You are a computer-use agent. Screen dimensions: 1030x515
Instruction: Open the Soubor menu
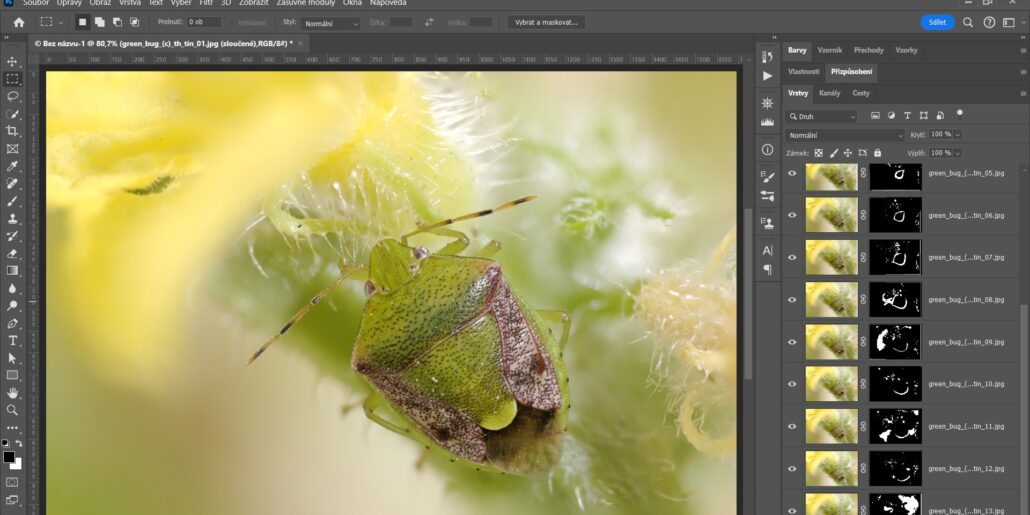pyautogui.click(x=35, y=3)
